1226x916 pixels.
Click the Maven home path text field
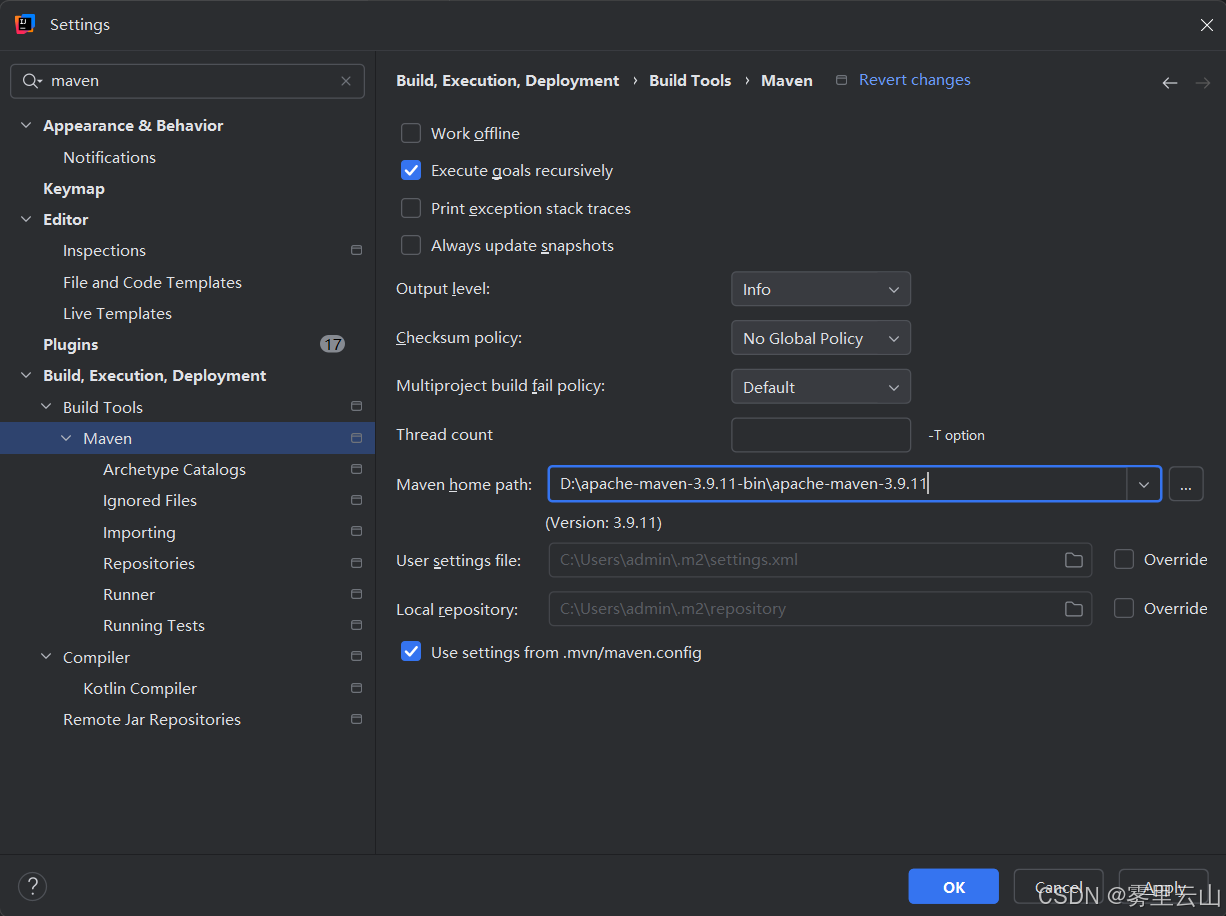(838, 484)
